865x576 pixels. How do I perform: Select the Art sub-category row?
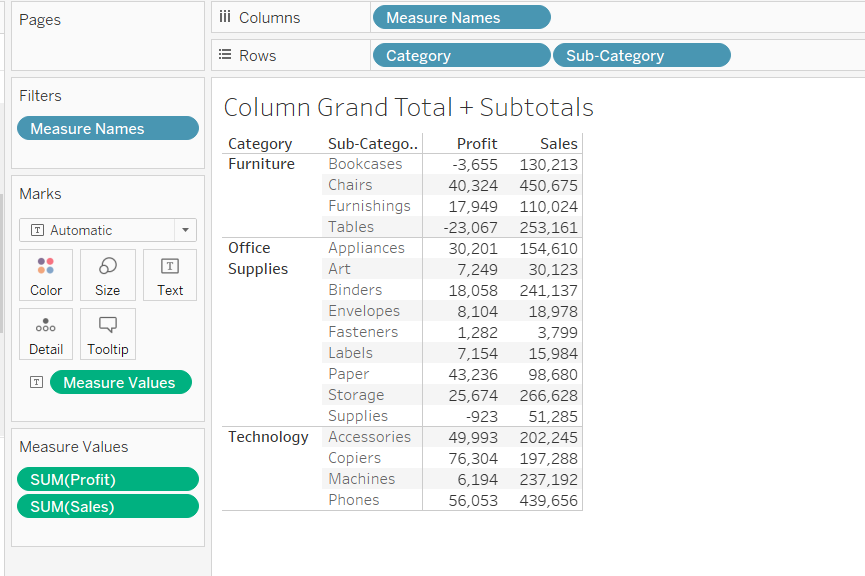[x=339, y=269]
